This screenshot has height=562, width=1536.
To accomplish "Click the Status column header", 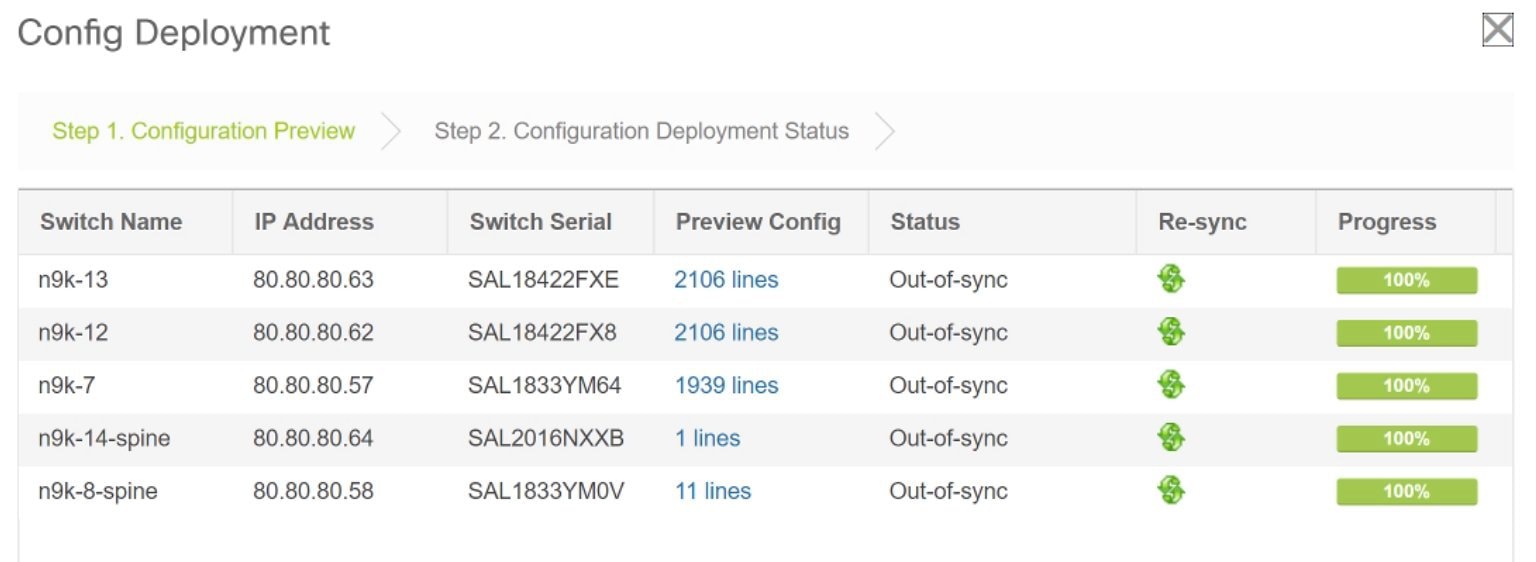I will click(x=925, y=222).
